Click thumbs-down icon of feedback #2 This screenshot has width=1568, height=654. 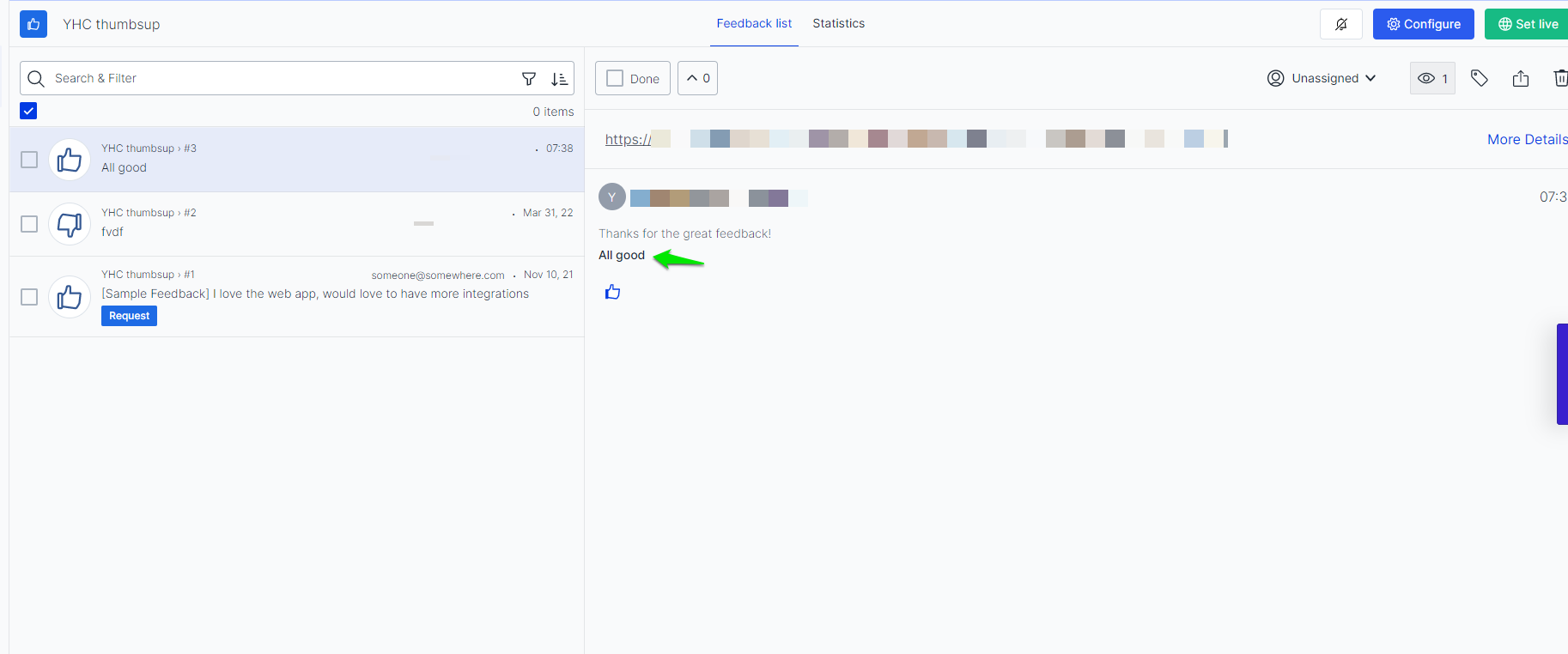click(x=70, y=224)
